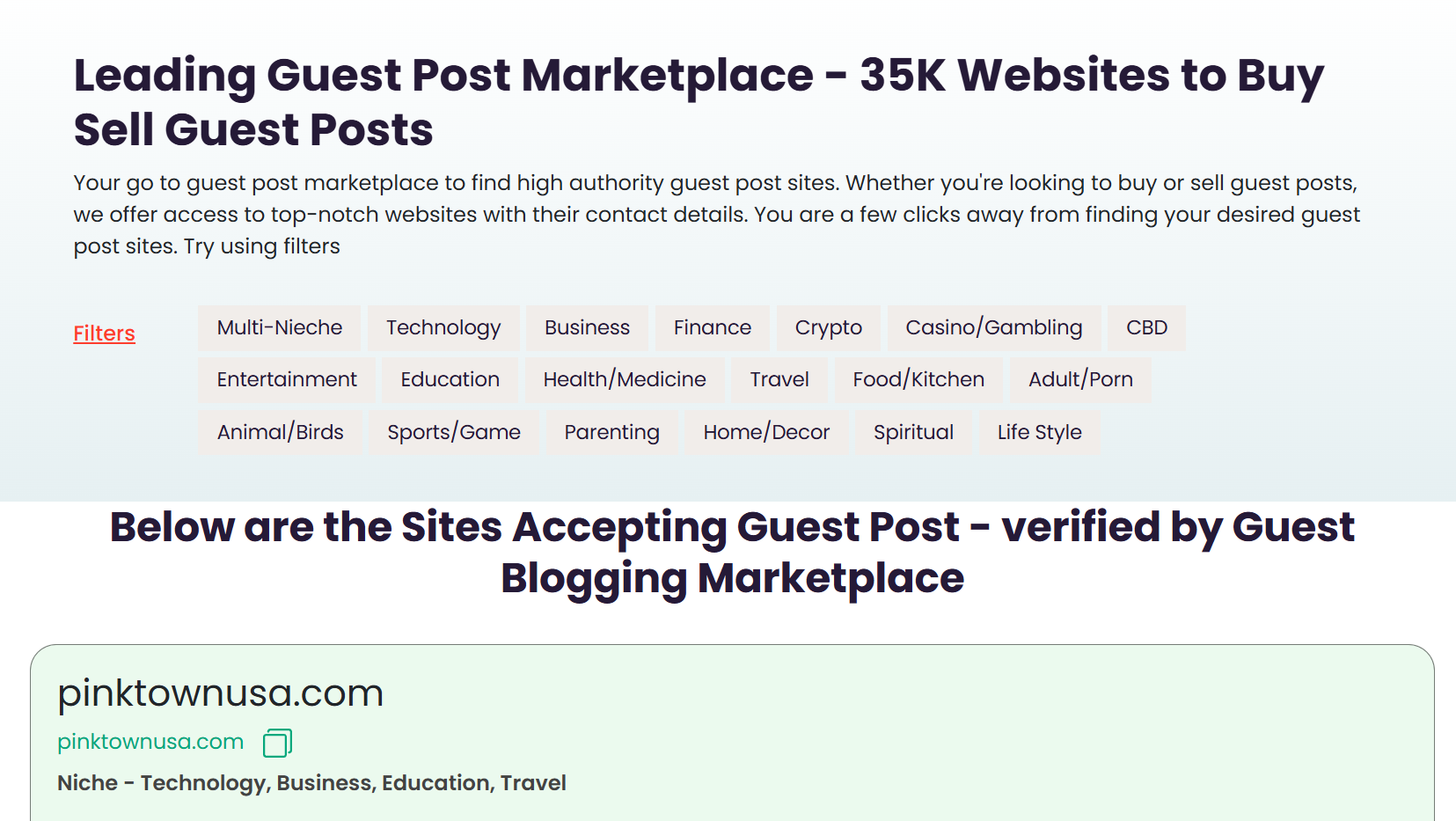Select Health/Medicine niche filter

[x=625, y=379]
